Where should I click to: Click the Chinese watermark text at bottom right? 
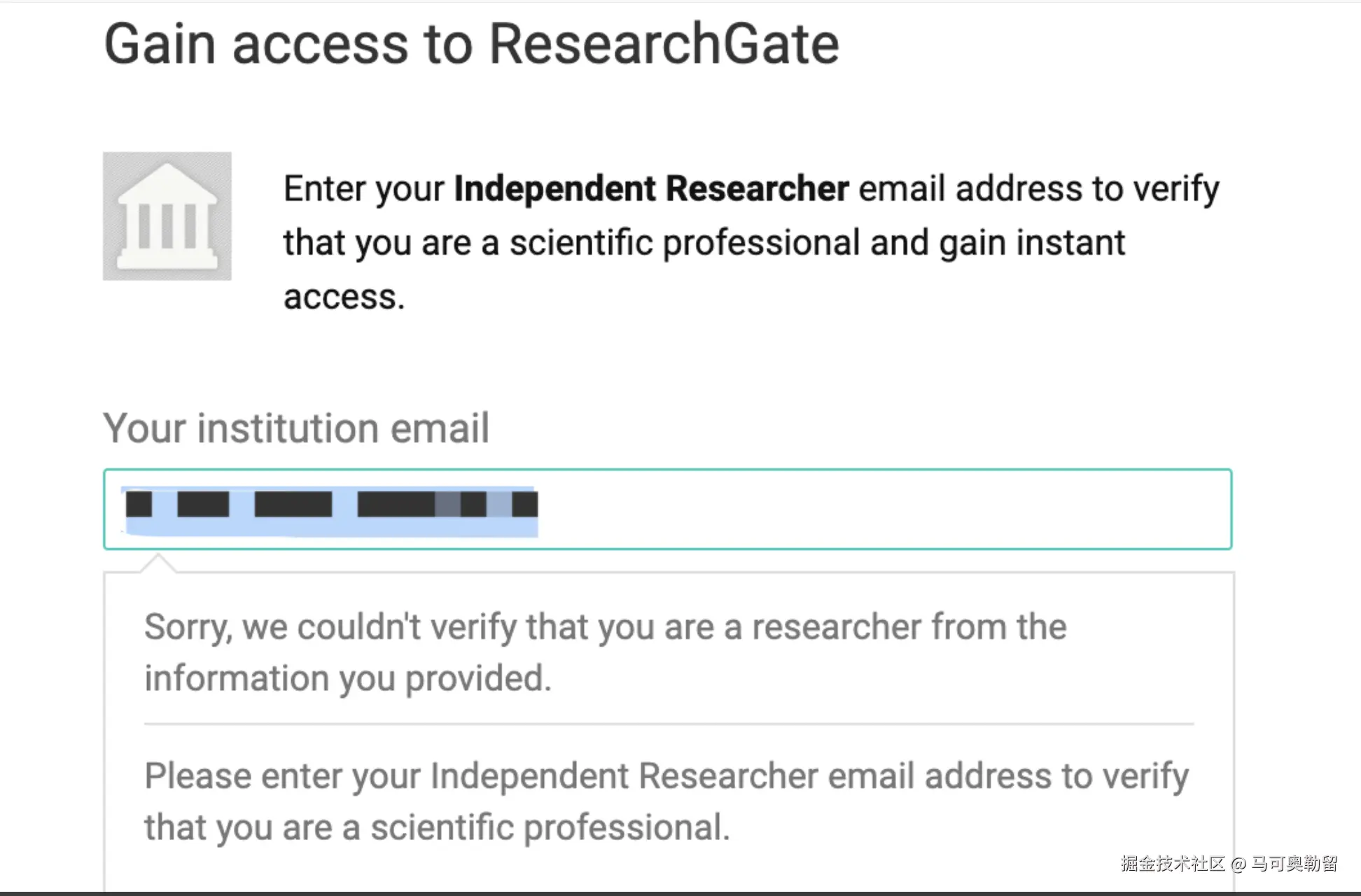pyautogui.click(x=1229, y=864)
